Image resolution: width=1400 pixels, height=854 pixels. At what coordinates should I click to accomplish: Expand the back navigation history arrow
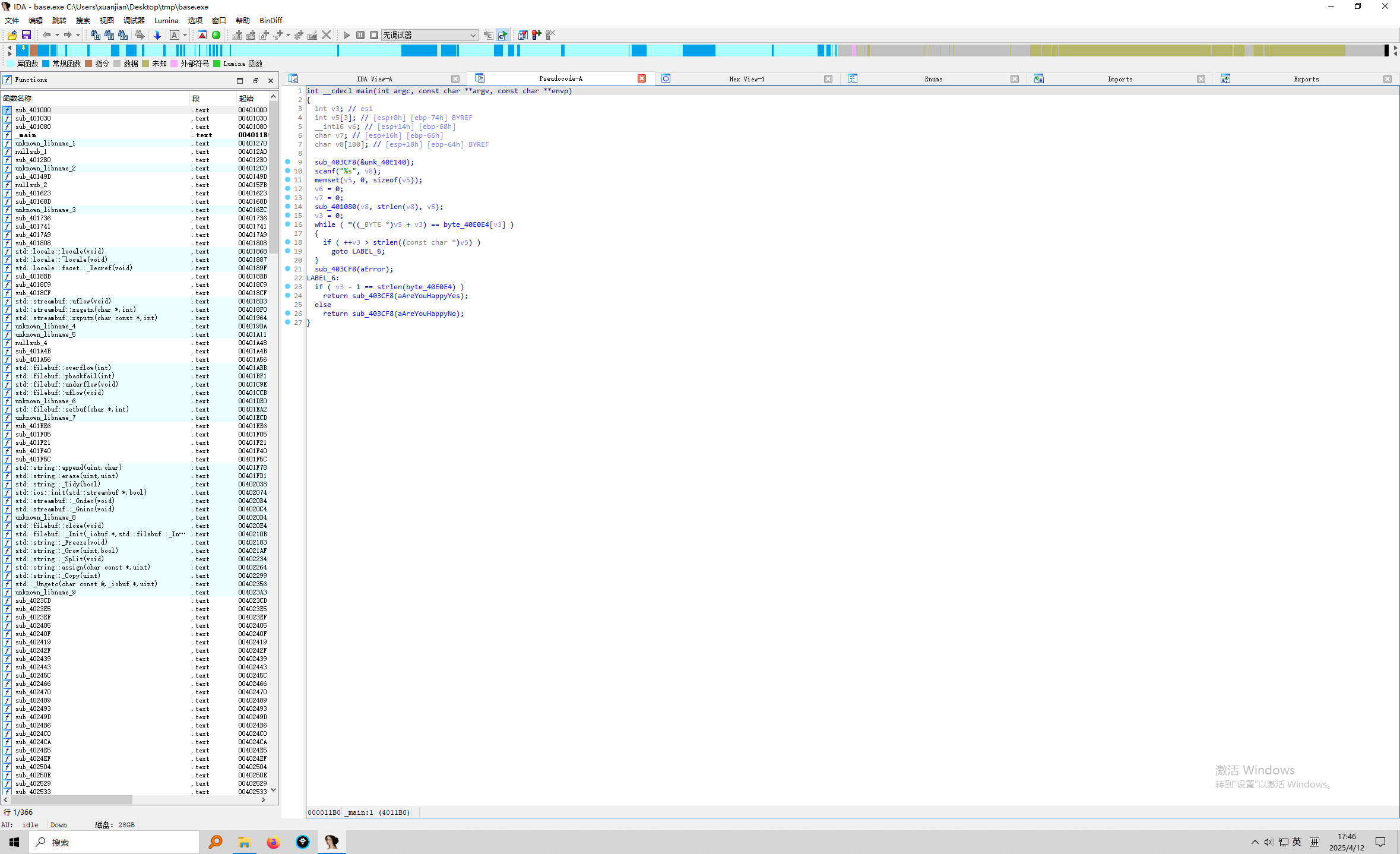point(57,35)
